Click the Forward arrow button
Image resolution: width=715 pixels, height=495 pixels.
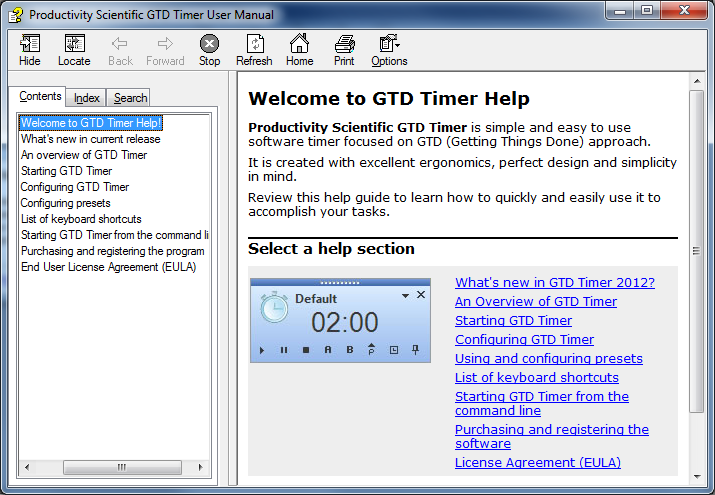point(165,50)
